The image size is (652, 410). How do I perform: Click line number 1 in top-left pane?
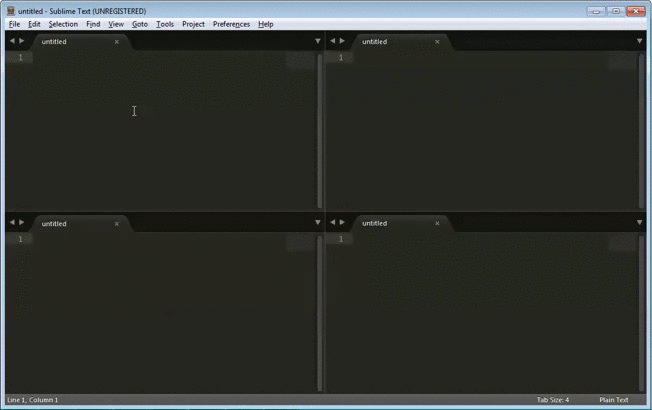click(x=20, y=57)
